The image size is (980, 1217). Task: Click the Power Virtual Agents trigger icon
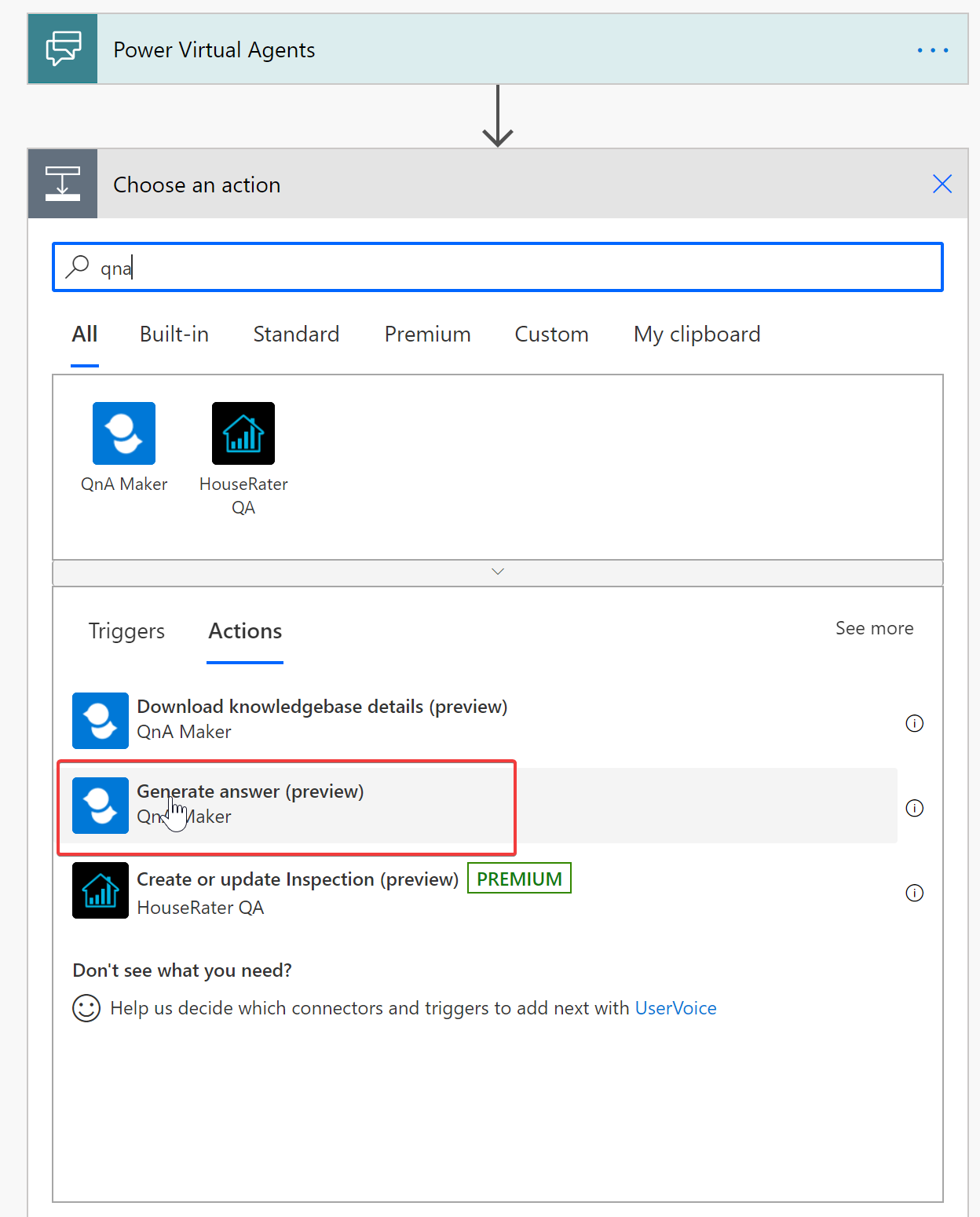pyautogui.click(x=63, y=49)
